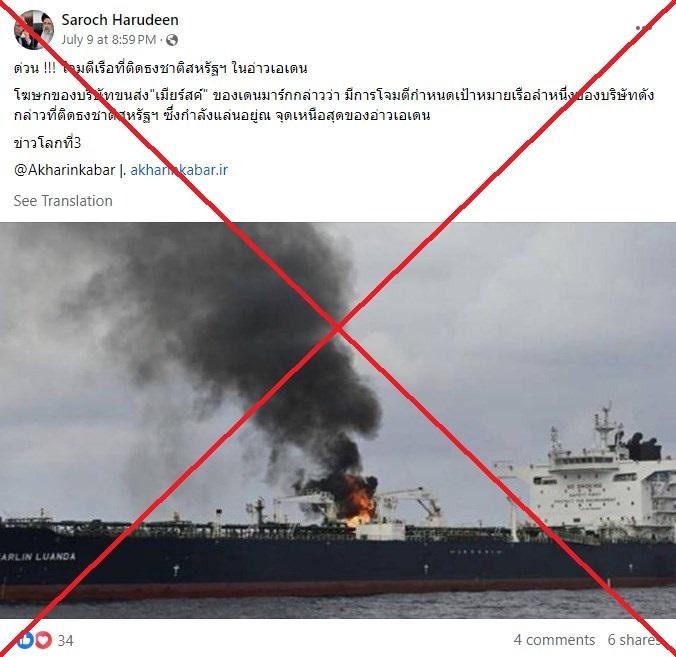Click the globe public audience icon
The height and width of the screenshot is (657, 676).
click(172, 40)
